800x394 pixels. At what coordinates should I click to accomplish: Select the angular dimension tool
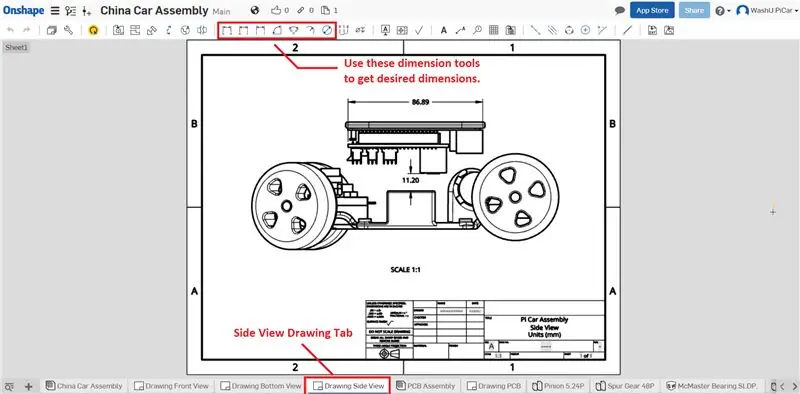point(277,31)
